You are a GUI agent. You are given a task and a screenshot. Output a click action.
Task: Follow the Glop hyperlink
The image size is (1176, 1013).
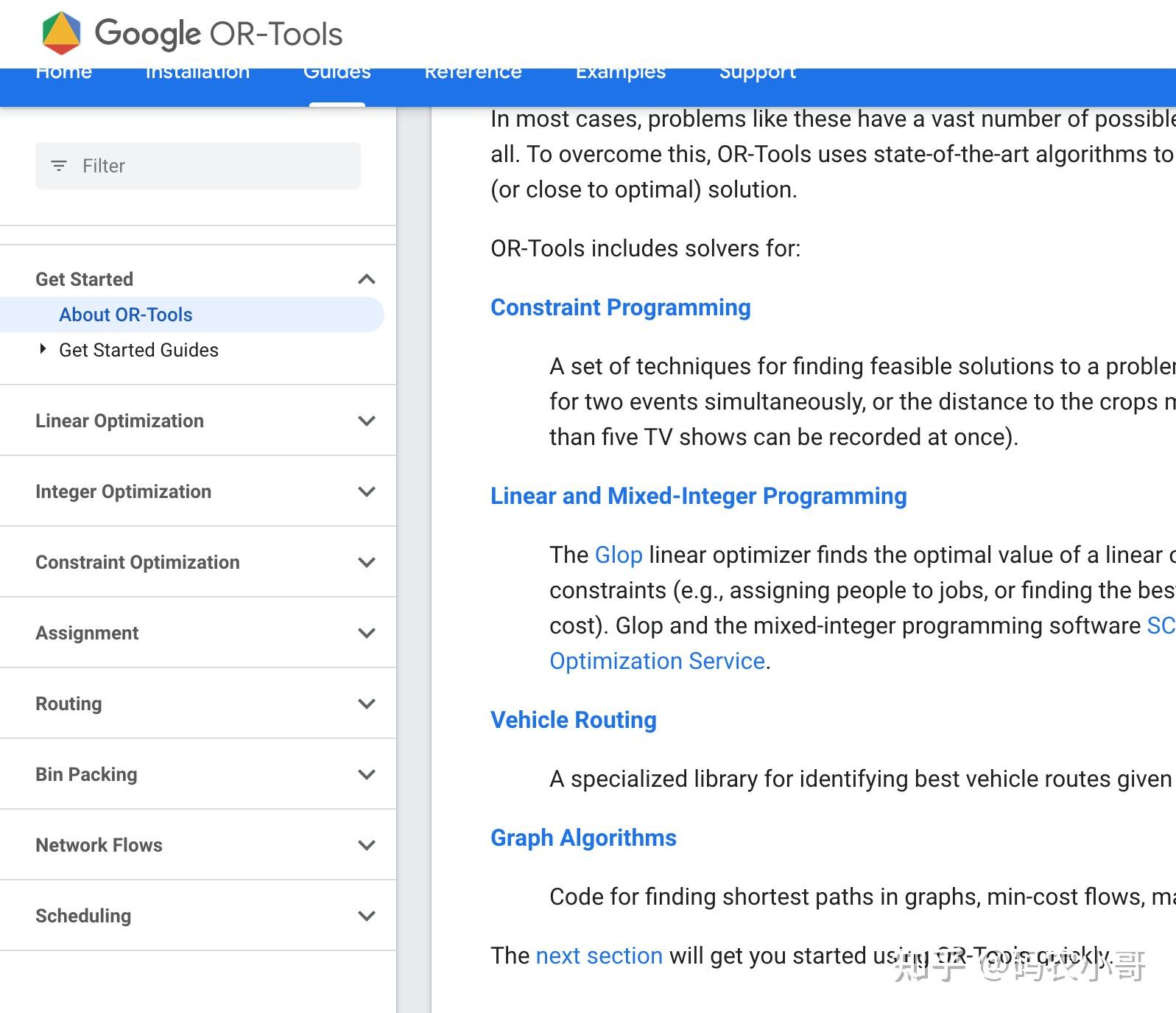(x=619, y=555)
